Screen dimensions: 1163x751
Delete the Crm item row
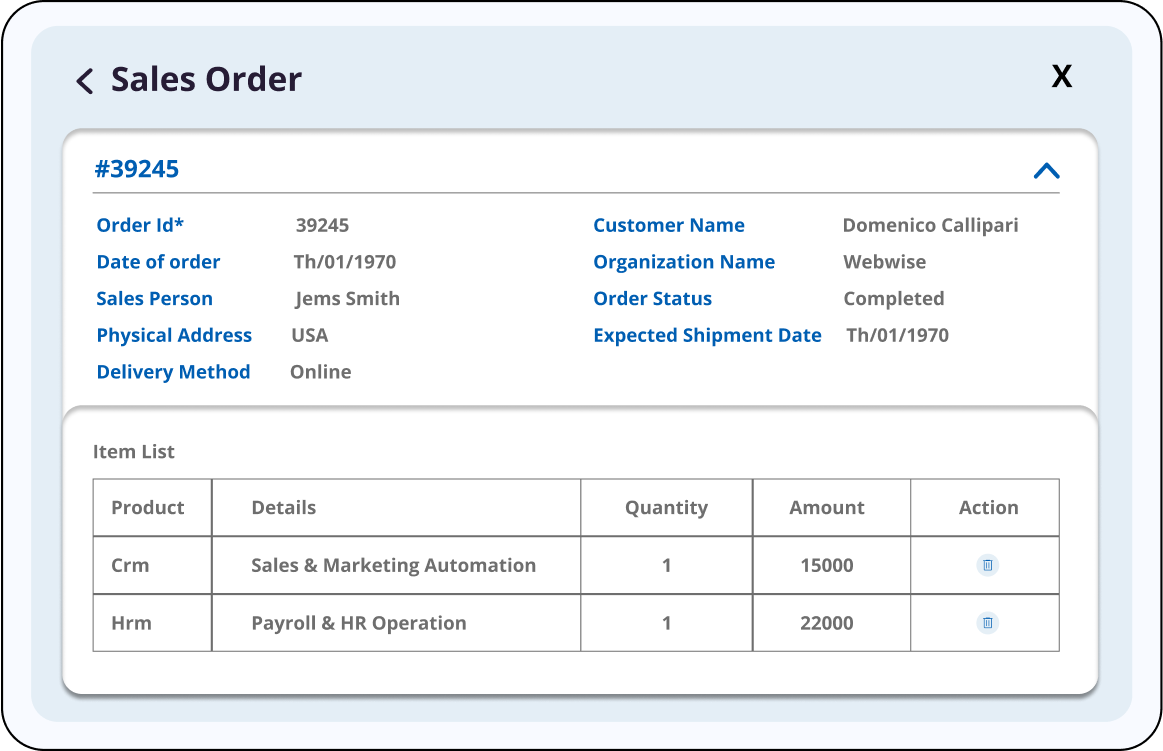pyautogui.click(x=987, y=565)
